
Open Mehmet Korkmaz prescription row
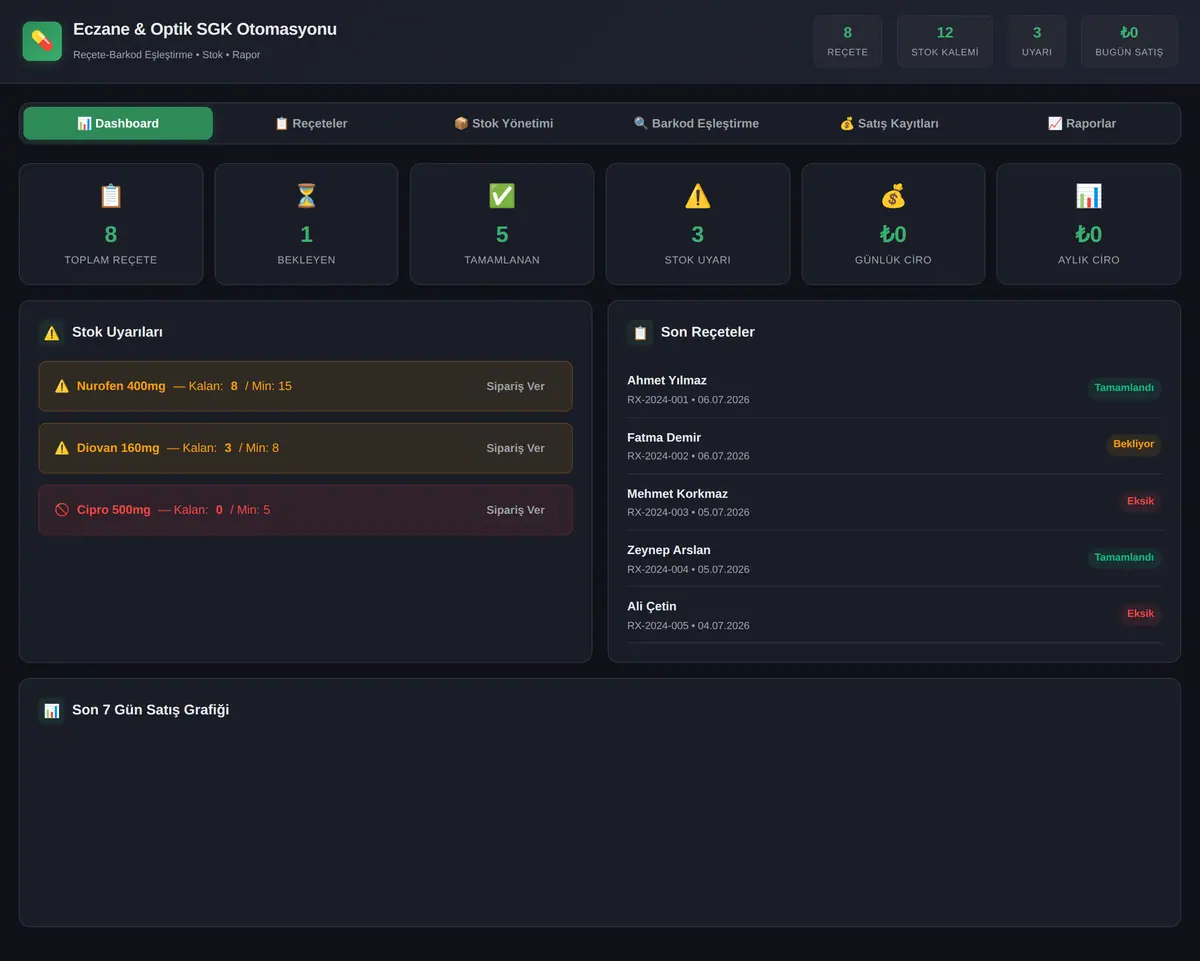point(894,502)
